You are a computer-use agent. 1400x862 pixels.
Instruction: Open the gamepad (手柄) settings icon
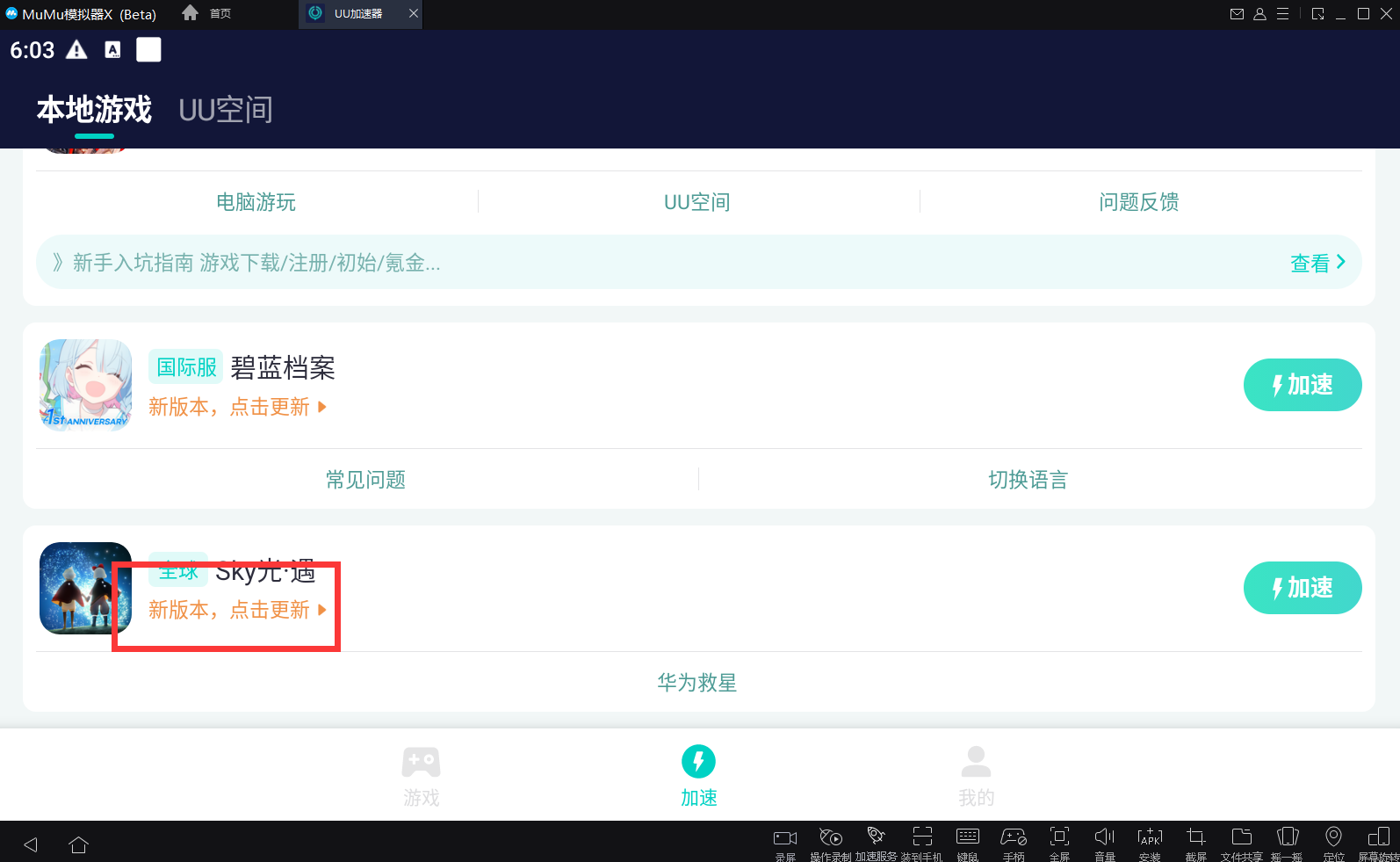coord(1014,837)
